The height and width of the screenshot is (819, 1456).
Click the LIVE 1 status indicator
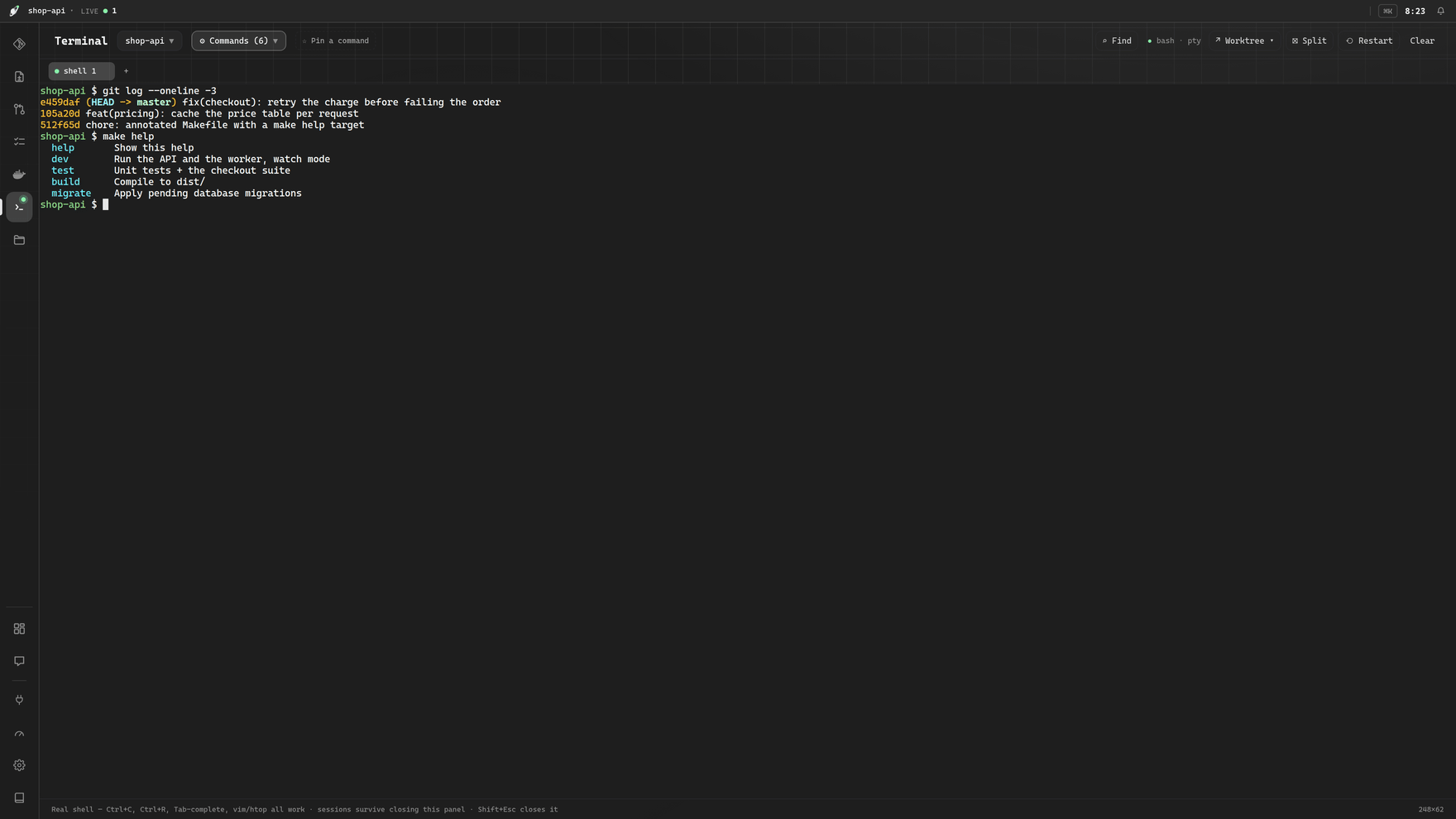point(98,11)
